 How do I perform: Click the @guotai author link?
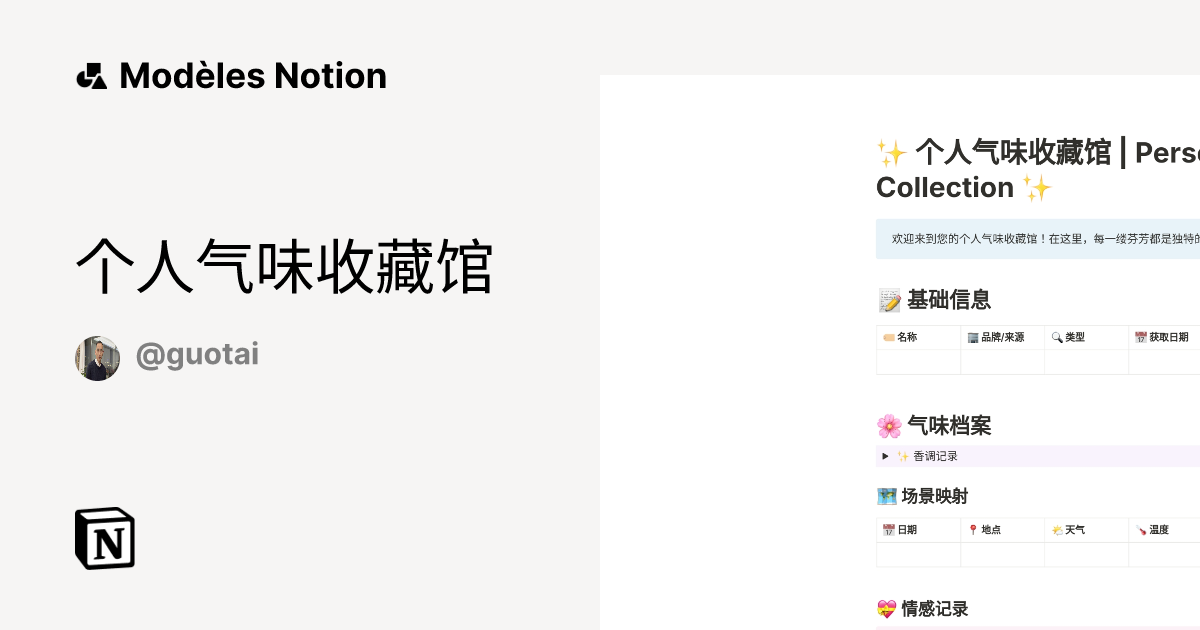pyautogui.click(x=197, y=353)
